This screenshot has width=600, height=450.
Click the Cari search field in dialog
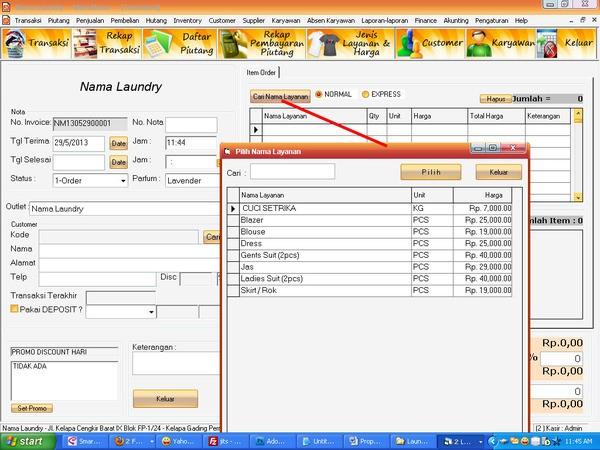pyautogui.click(x=292, y=172)
